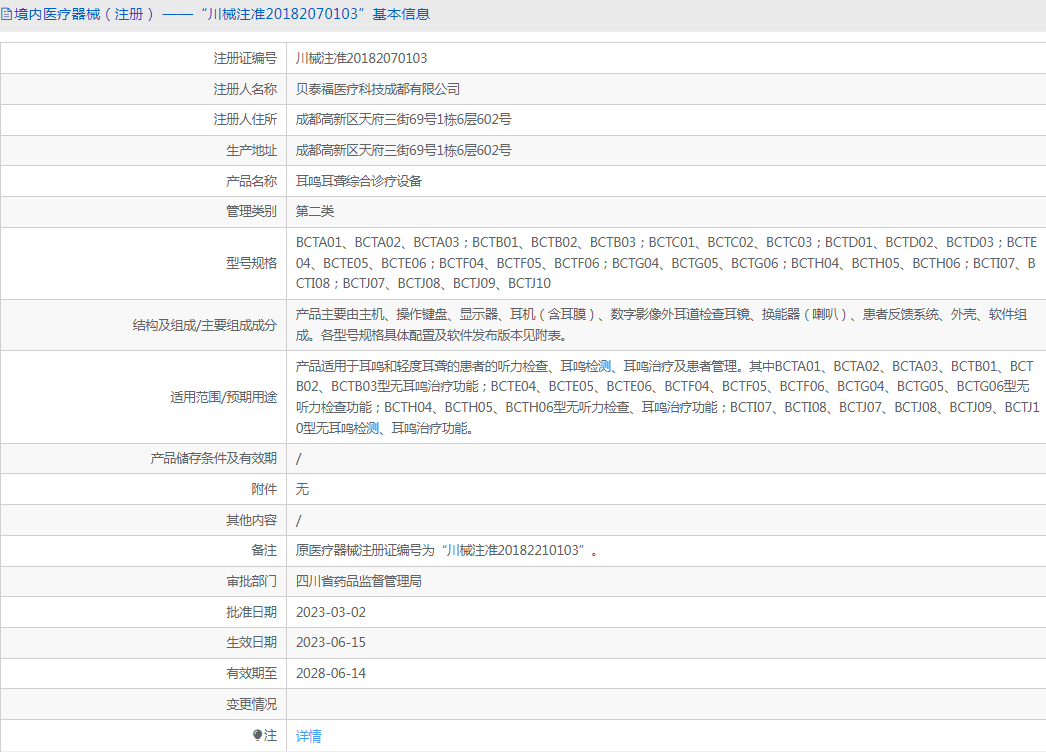Select expiry date 2028-06-14
Image resolution: width=1046 pixels, height=752 pixels.
tap(331, 673)
